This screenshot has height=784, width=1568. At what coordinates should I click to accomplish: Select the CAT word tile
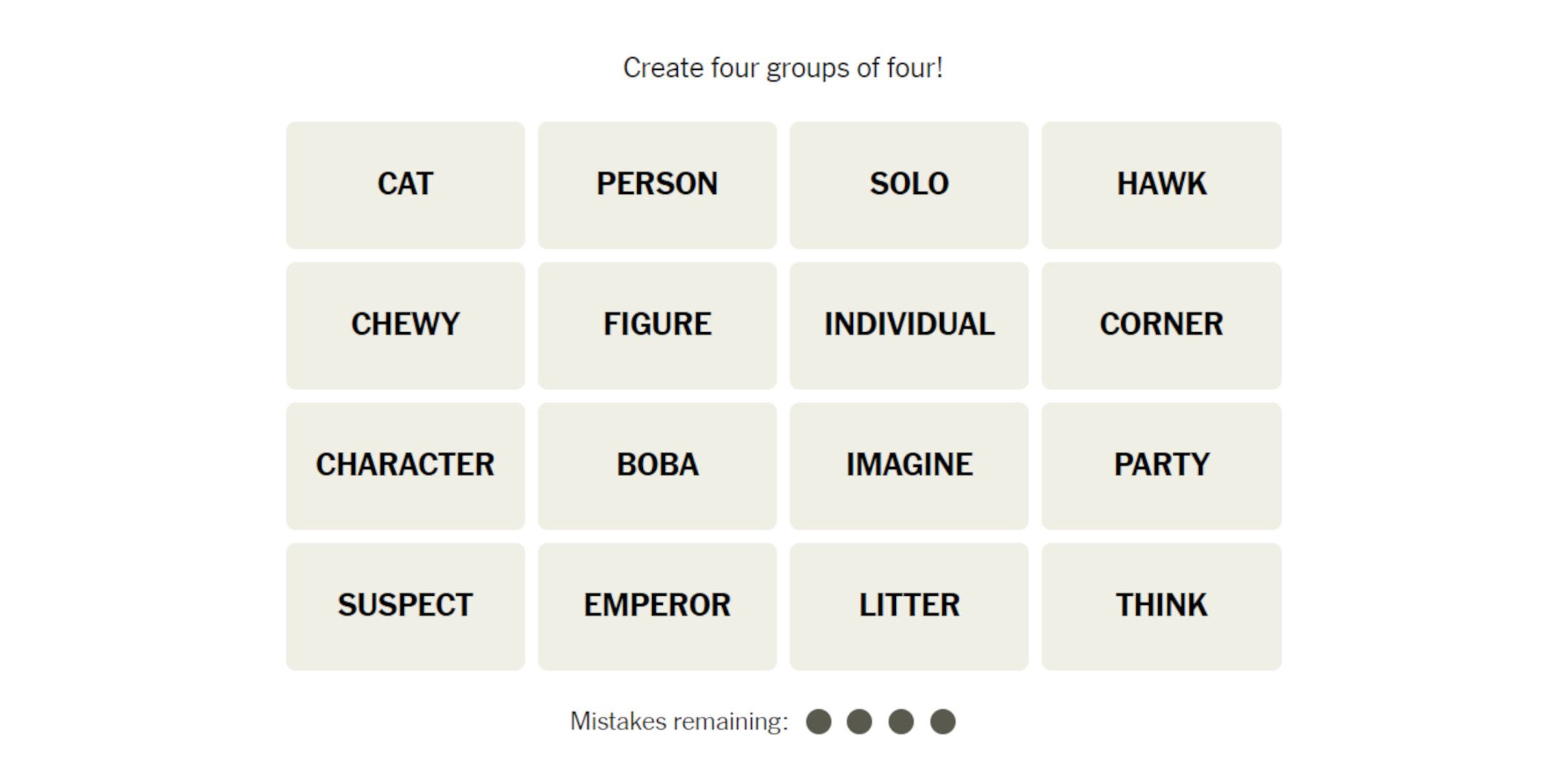[405, 185]
